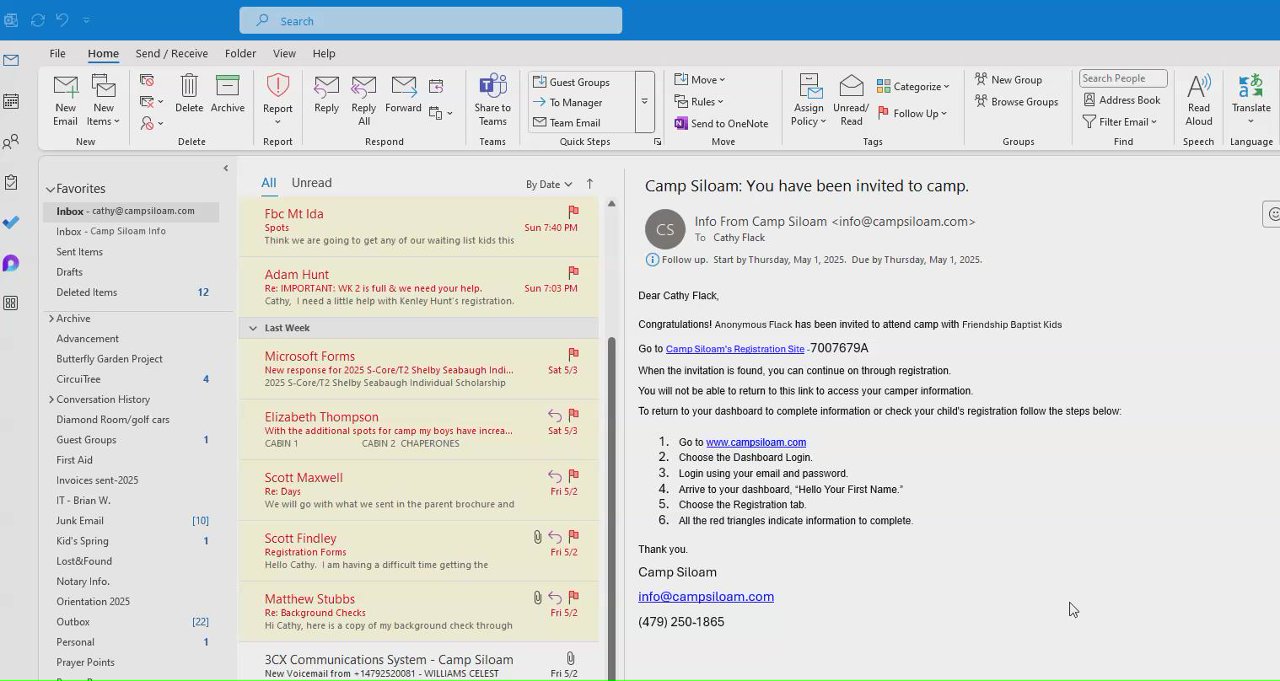Open Camp Siloam's Registration Site link
The width and height of the screenshot is (1280, 681).
click(735, 349)
